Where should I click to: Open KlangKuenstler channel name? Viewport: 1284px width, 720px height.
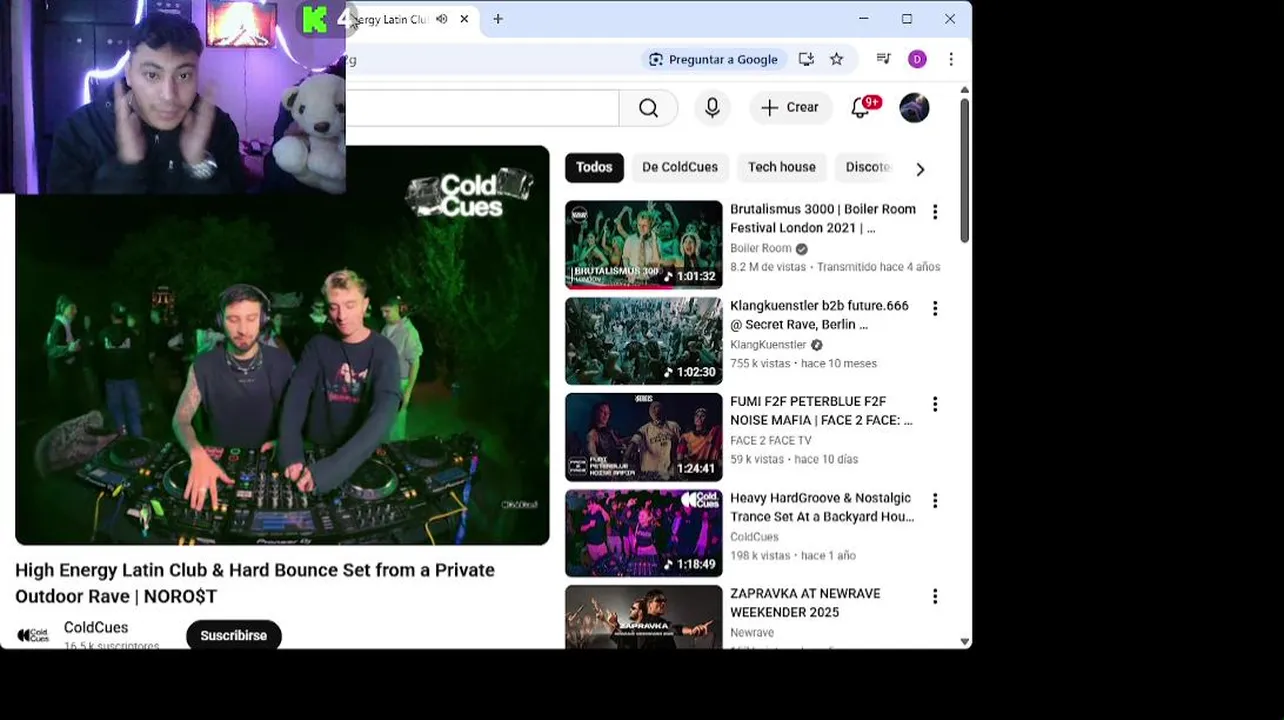(768, 344)
